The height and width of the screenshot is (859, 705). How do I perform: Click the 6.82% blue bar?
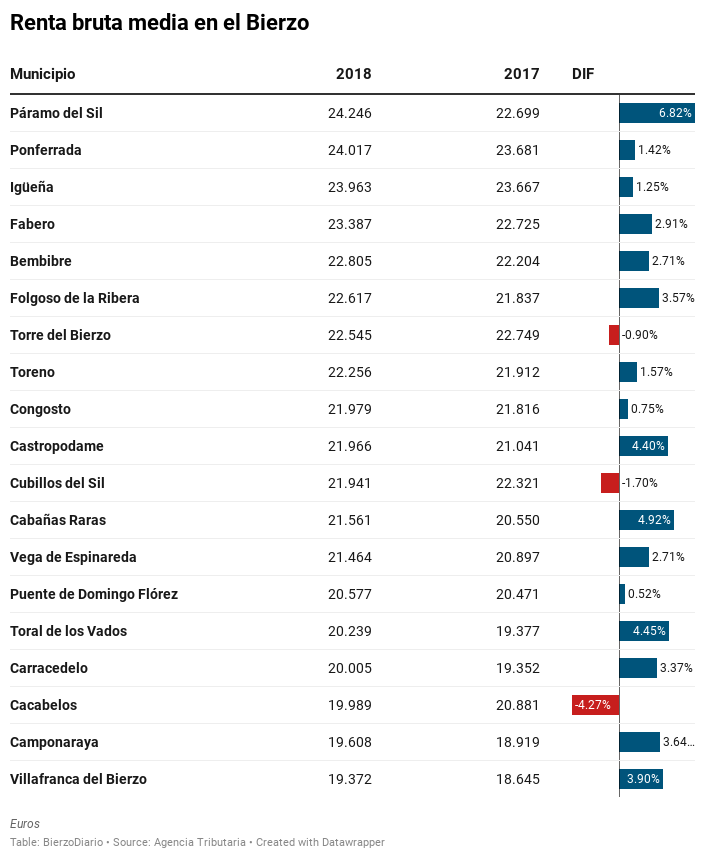tap(657, 113)
